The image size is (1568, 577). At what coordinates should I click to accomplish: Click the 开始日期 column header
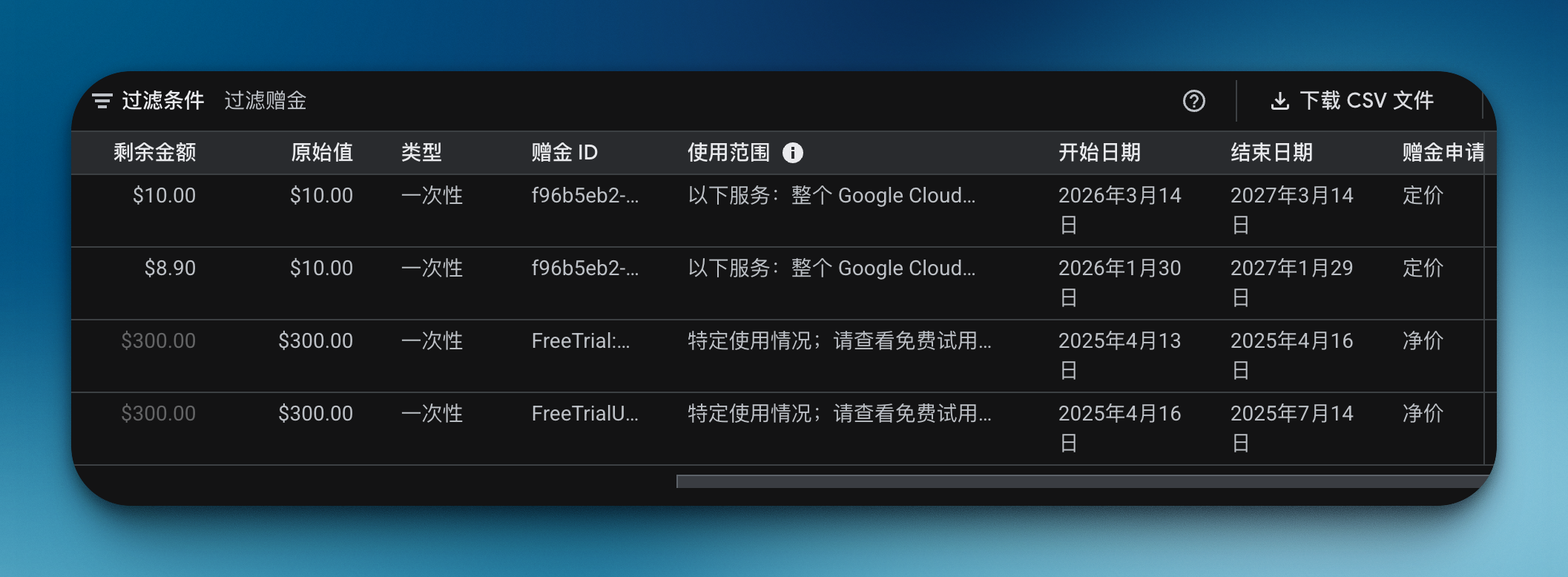pyautogui.click(x=1099, y=153)
